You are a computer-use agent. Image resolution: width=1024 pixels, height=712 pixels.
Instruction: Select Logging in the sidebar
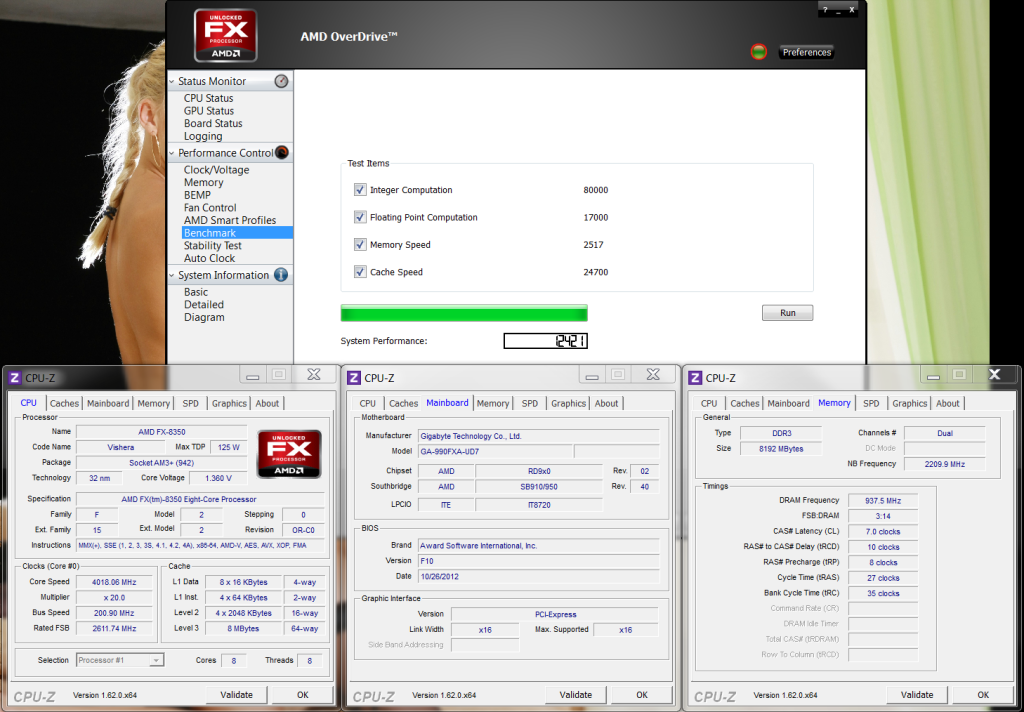pos(202,136)
